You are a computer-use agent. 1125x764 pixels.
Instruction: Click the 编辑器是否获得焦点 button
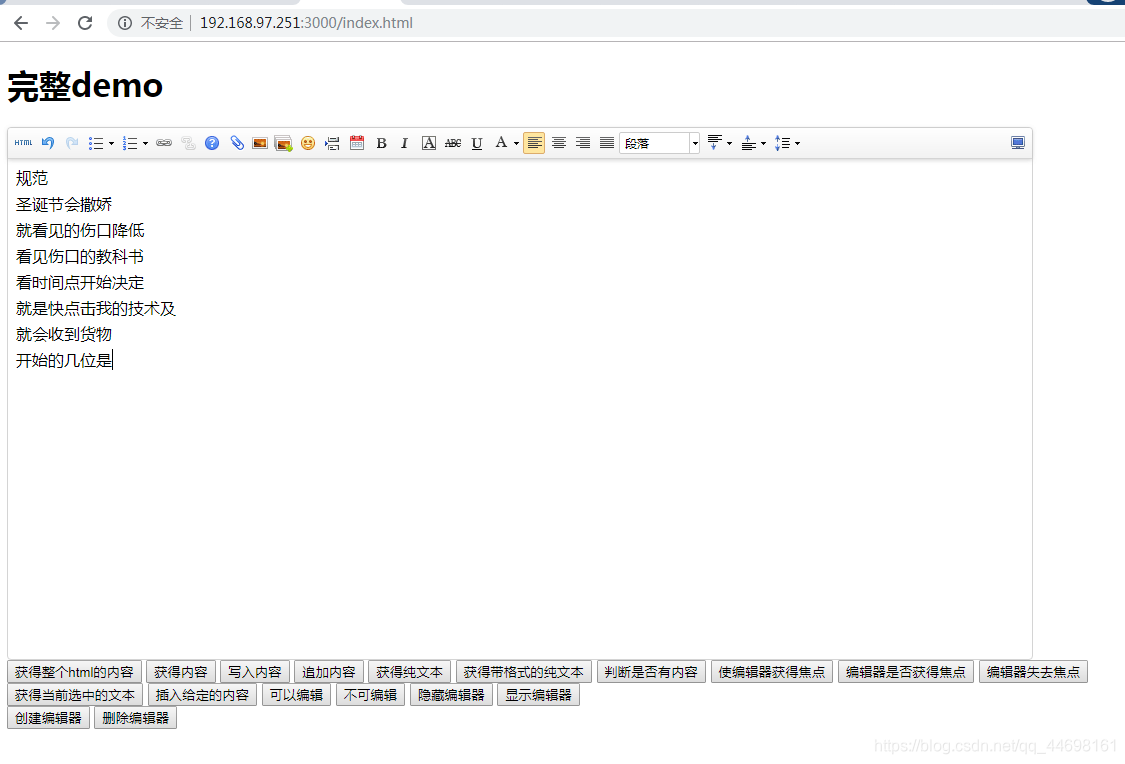(905, 672)
